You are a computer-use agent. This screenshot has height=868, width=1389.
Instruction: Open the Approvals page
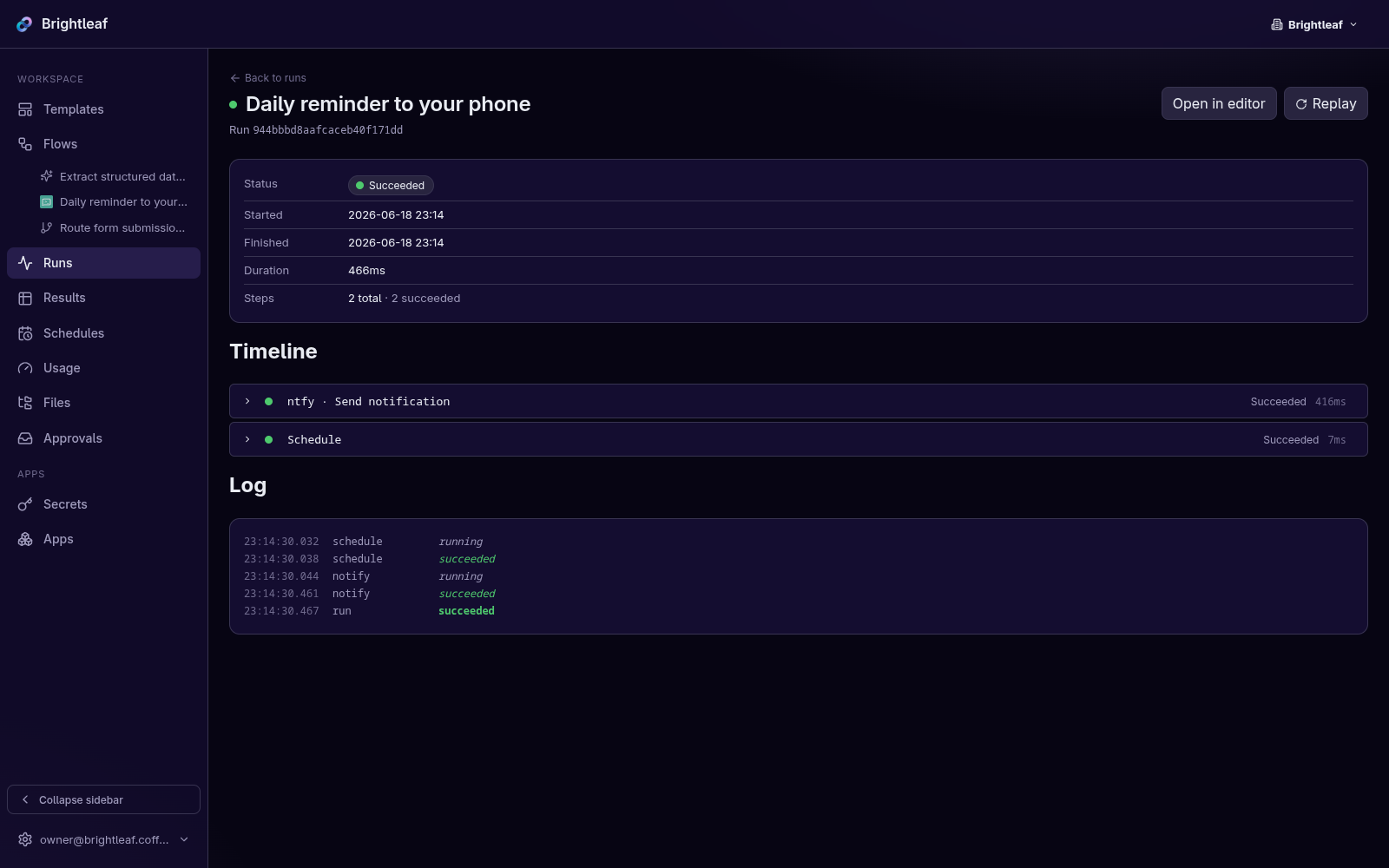103,438
